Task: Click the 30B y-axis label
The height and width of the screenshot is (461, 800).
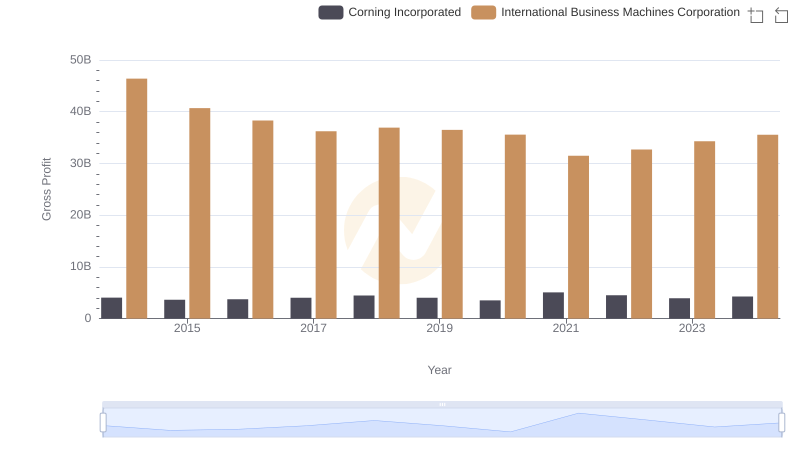Action: coord(81,163)
